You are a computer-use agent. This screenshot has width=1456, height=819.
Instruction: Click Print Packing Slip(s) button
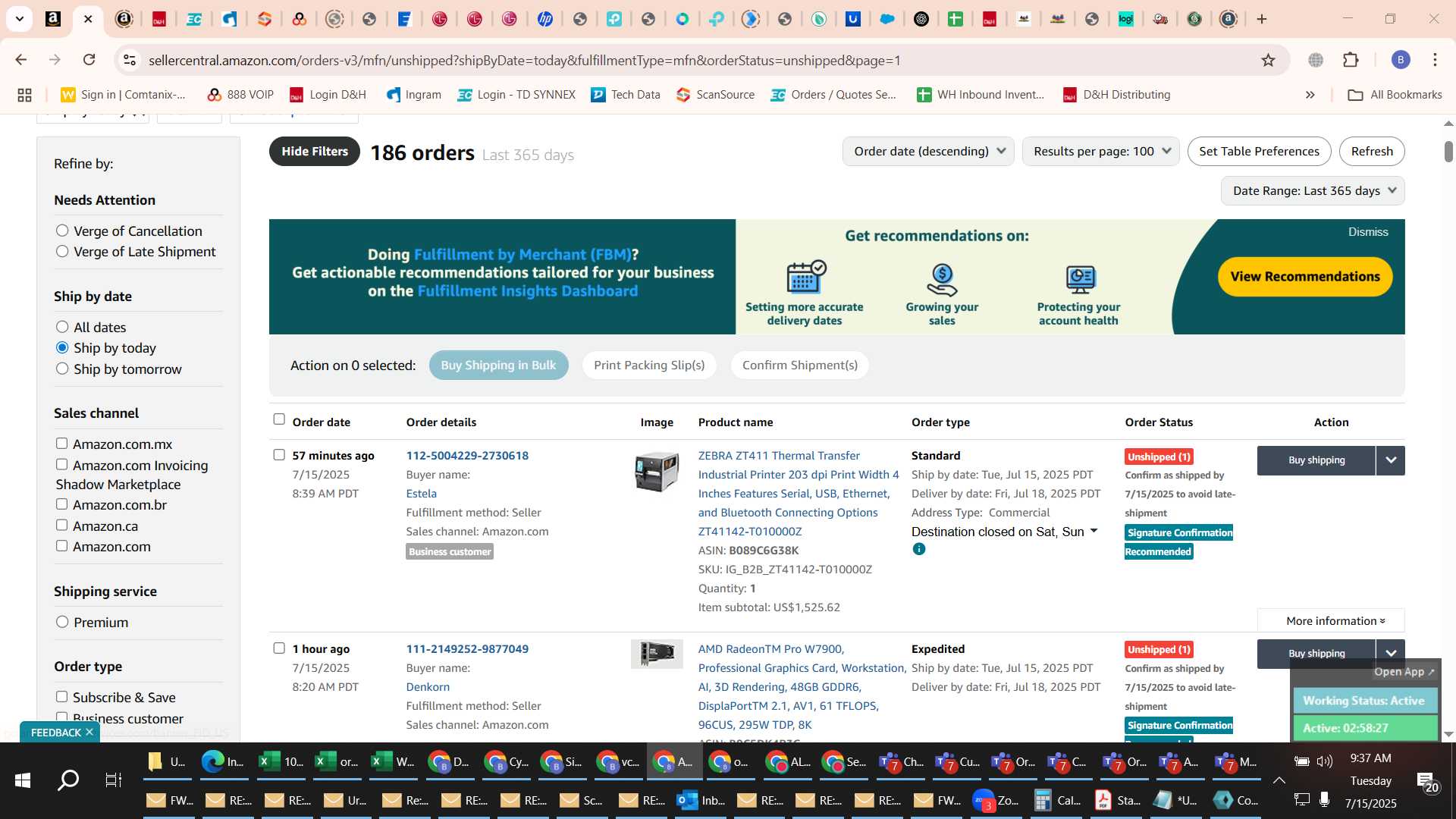point(649,366)
